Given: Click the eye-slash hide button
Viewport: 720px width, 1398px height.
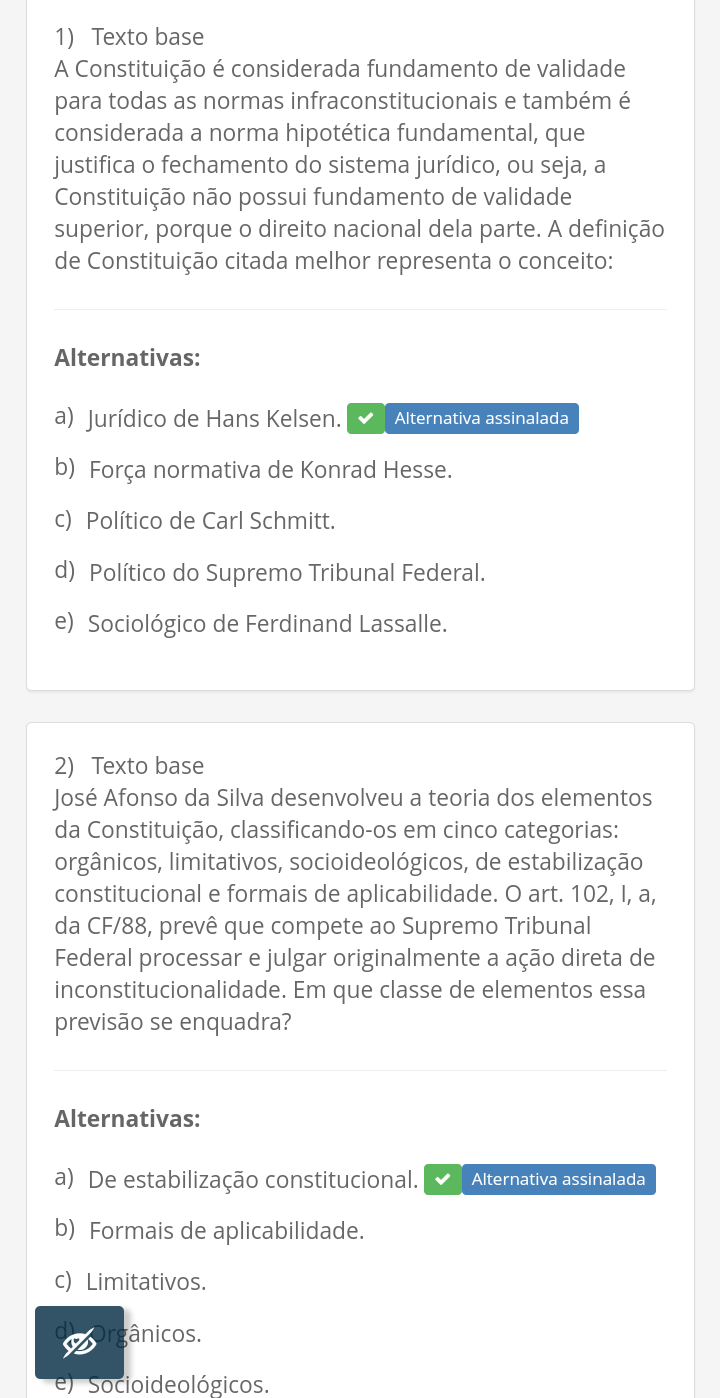Looking at the screenshot, I should pyautogui.click(x=79, y=1342).
